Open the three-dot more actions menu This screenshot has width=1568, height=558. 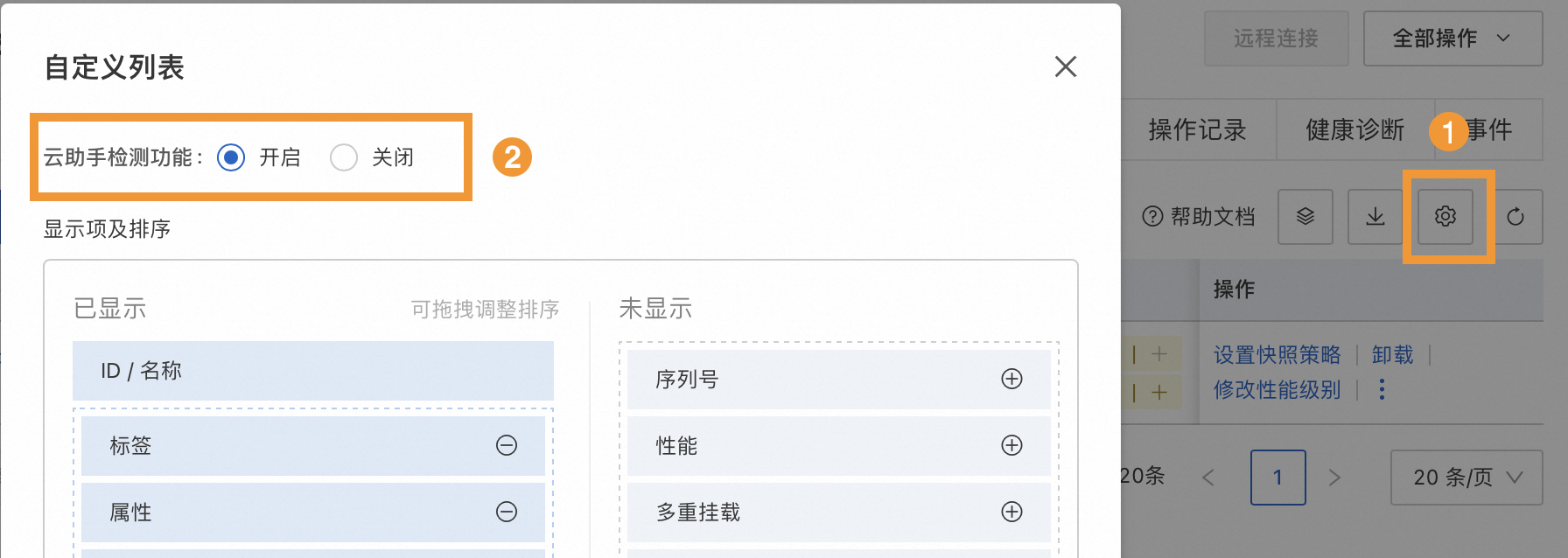(x=1382, y=389)
